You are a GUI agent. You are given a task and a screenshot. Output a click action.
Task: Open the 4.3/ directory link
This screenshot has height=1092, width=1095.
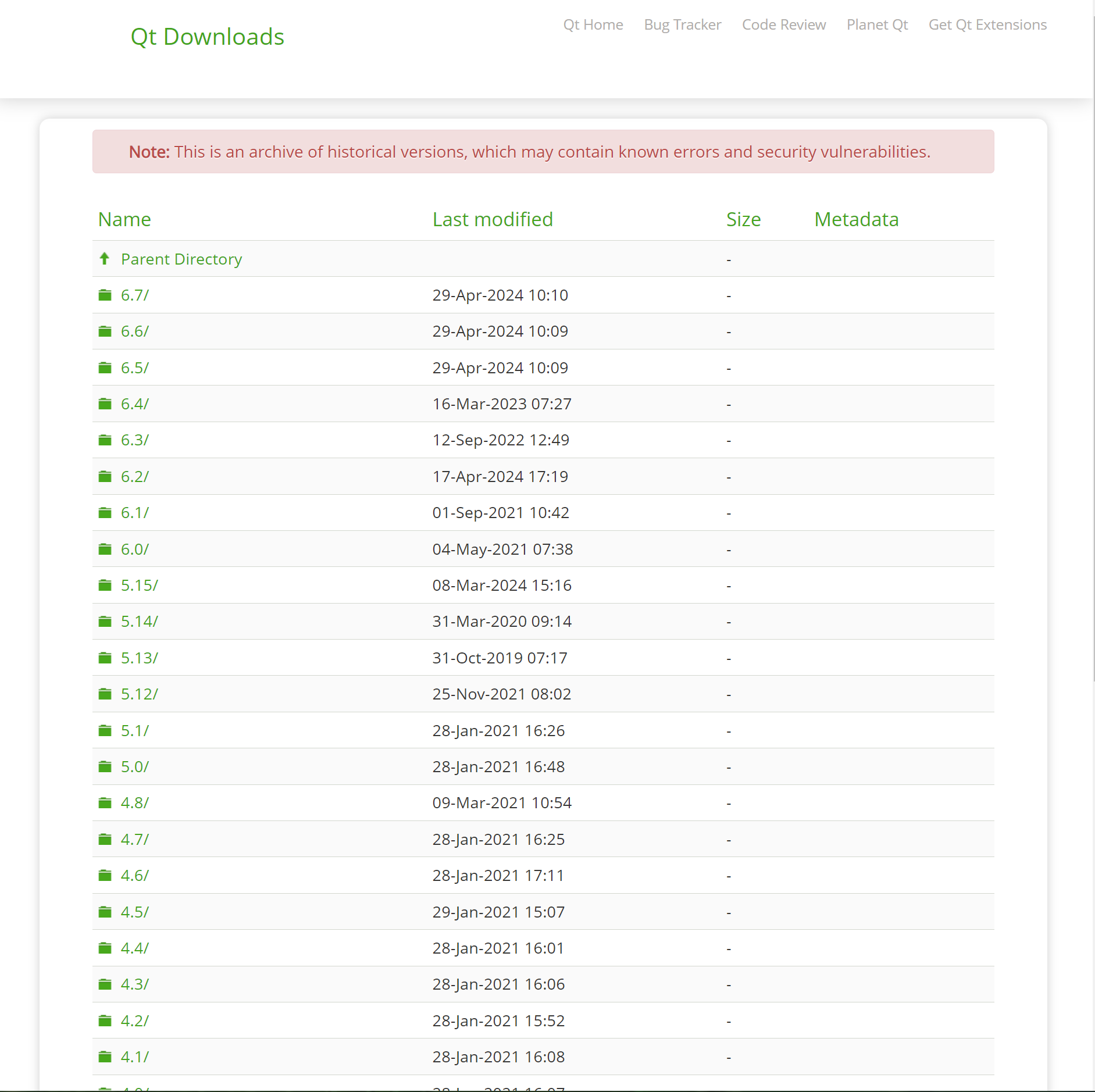pyautogui.click(x=135, y=984)
